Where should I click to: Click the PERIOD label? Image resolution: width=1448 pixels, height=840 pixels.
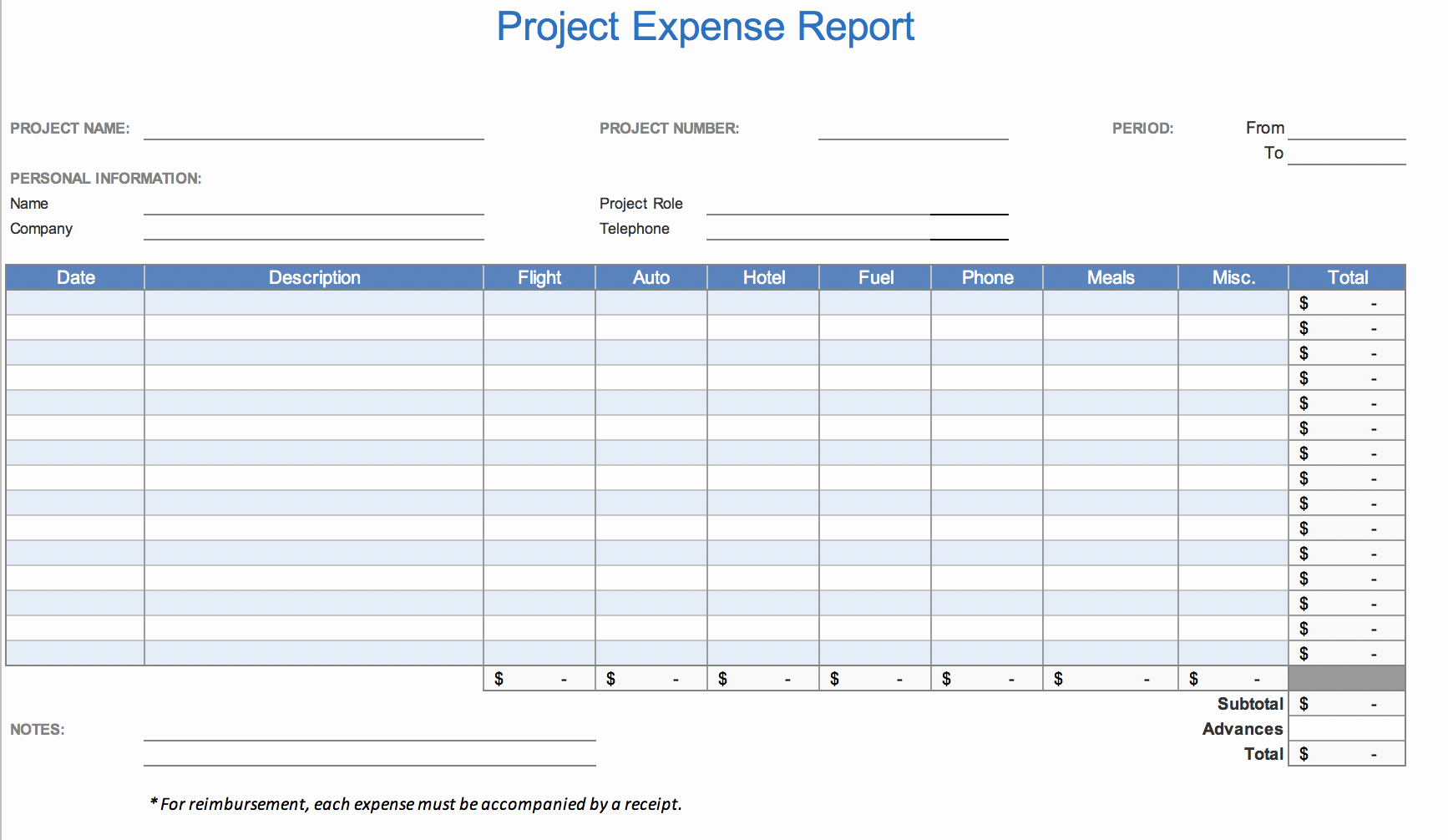[1142, 129]
